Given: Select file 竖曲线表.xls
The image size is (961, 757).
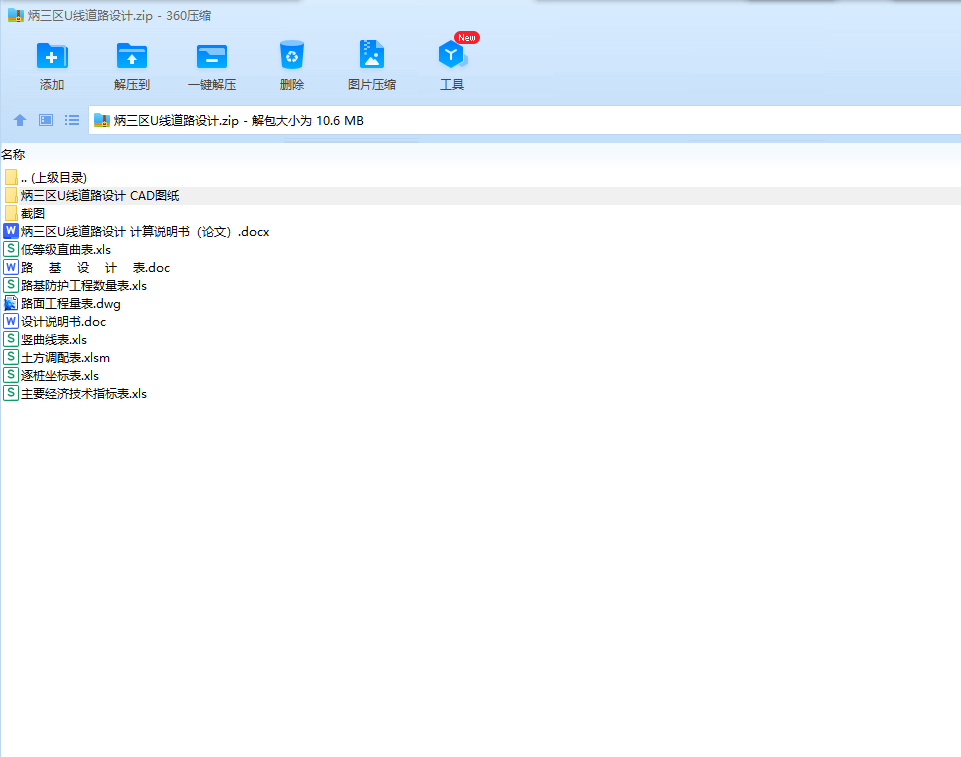Looking at the screenshot, I should pos(54,340).
